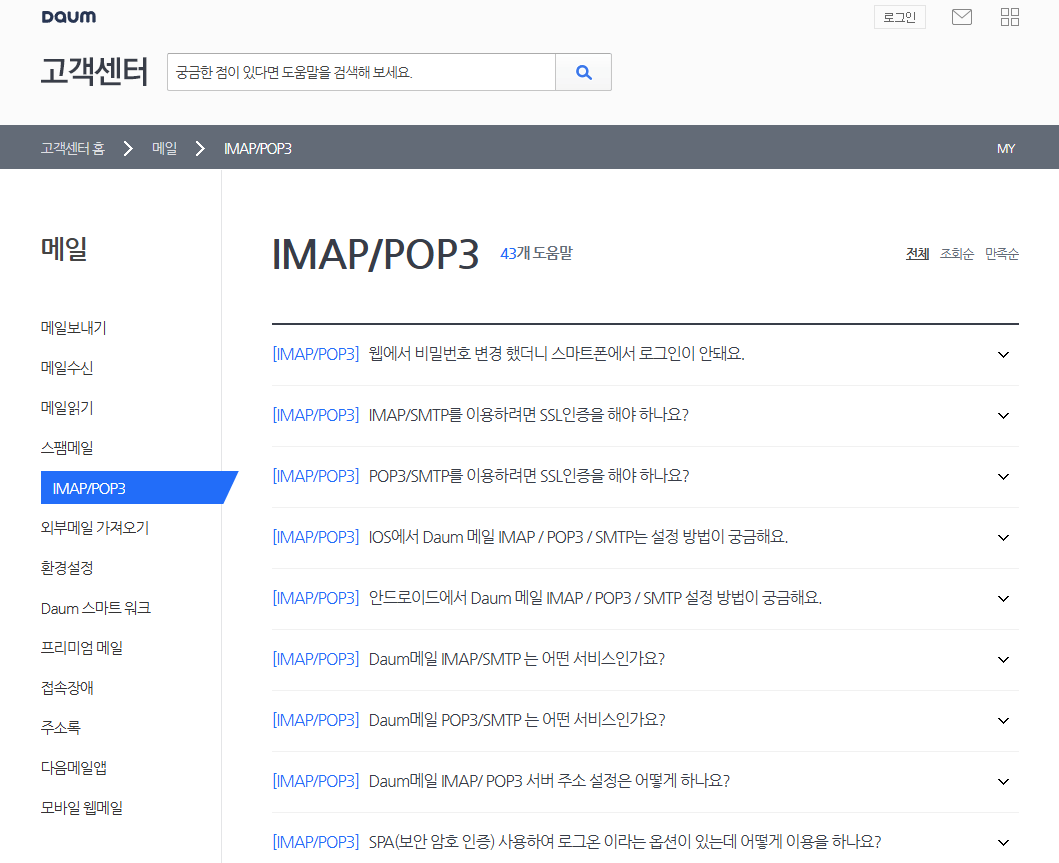Expand chevron for Daum메일 IMAP/SMTP 서비스 question
The width and height of the screenshot is (1059, 863).
[1004, 660]
